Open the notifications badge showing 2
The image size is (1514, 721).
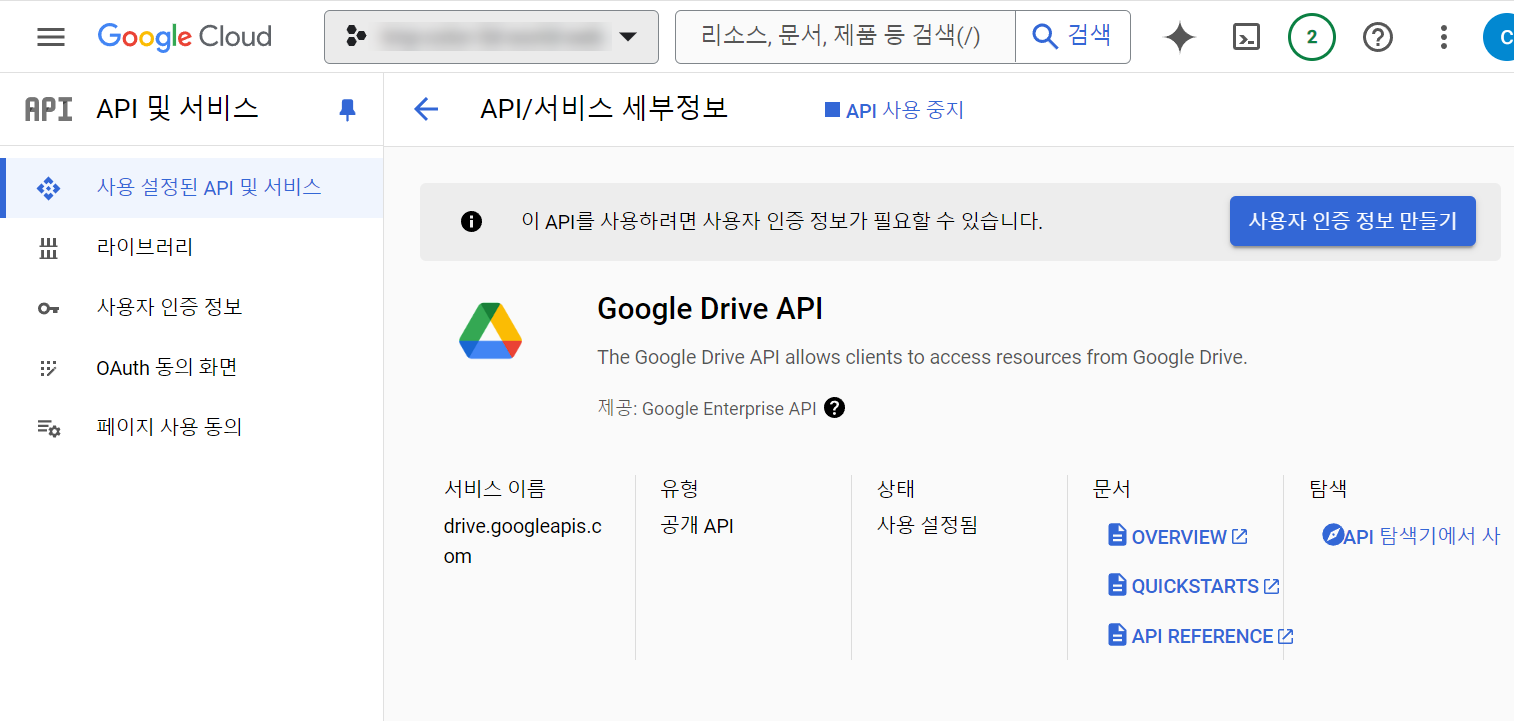click(1312, 38)
